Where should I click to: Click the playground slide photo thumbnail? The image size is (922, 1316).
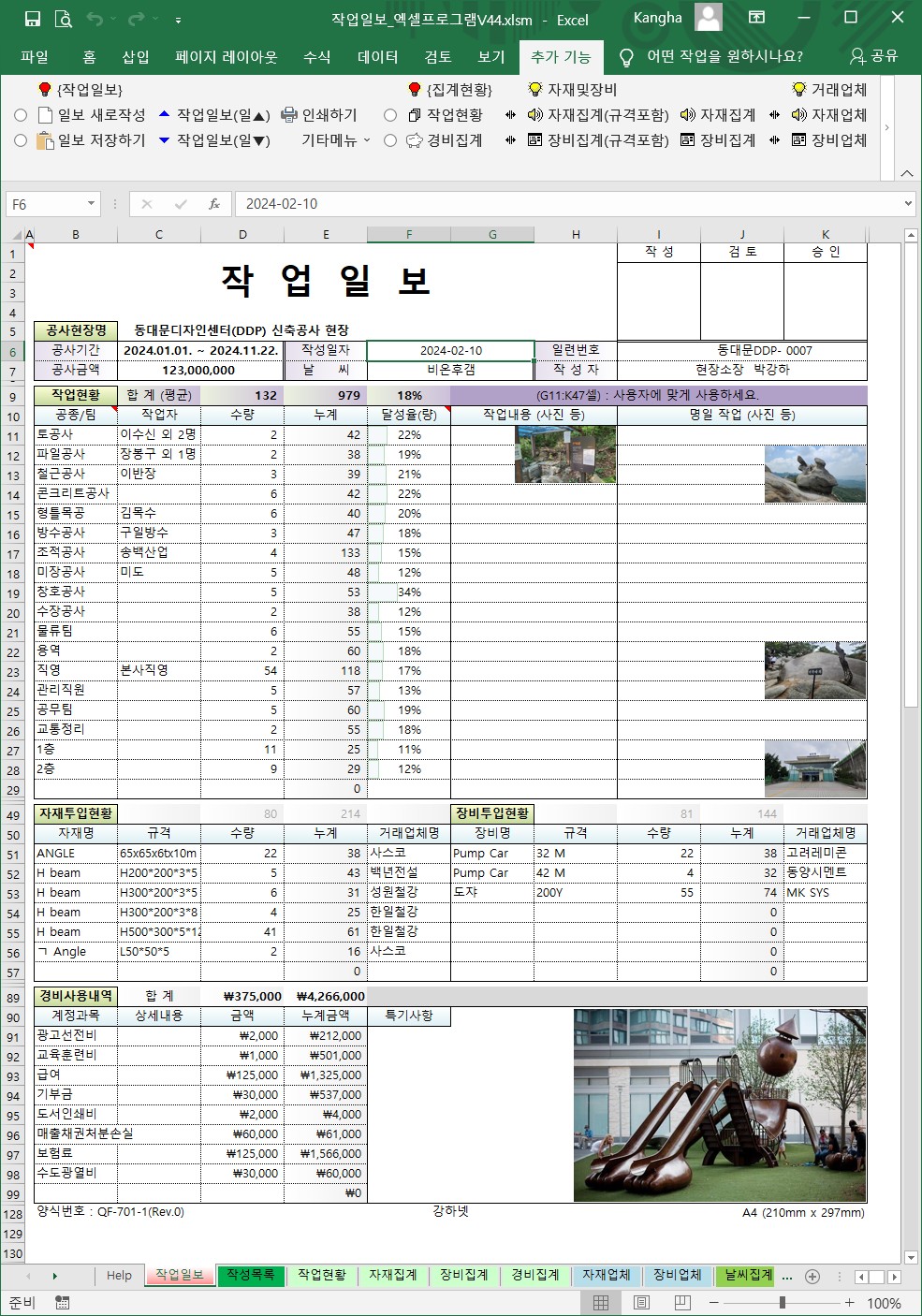[719, 1104]
